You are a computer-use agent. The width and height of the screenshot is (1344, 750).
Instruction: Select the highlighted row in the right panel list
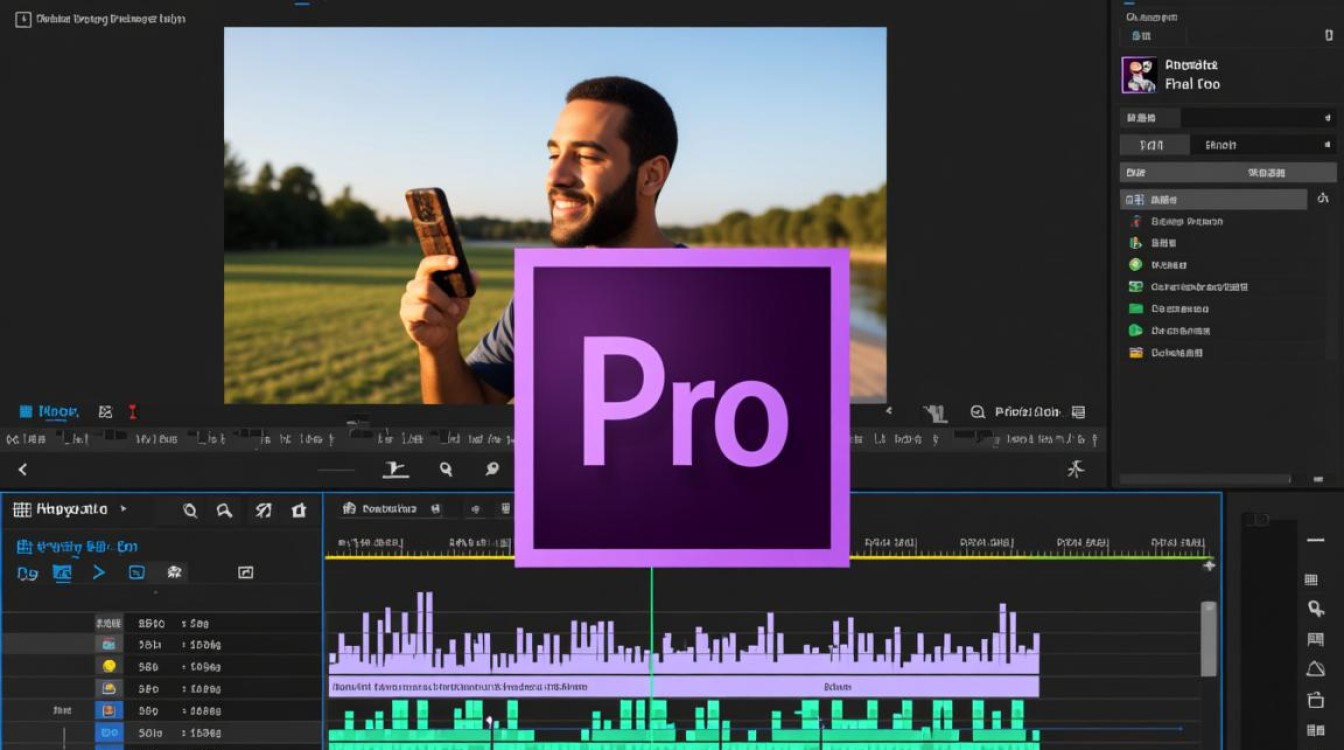click(x=1213, y=199)
